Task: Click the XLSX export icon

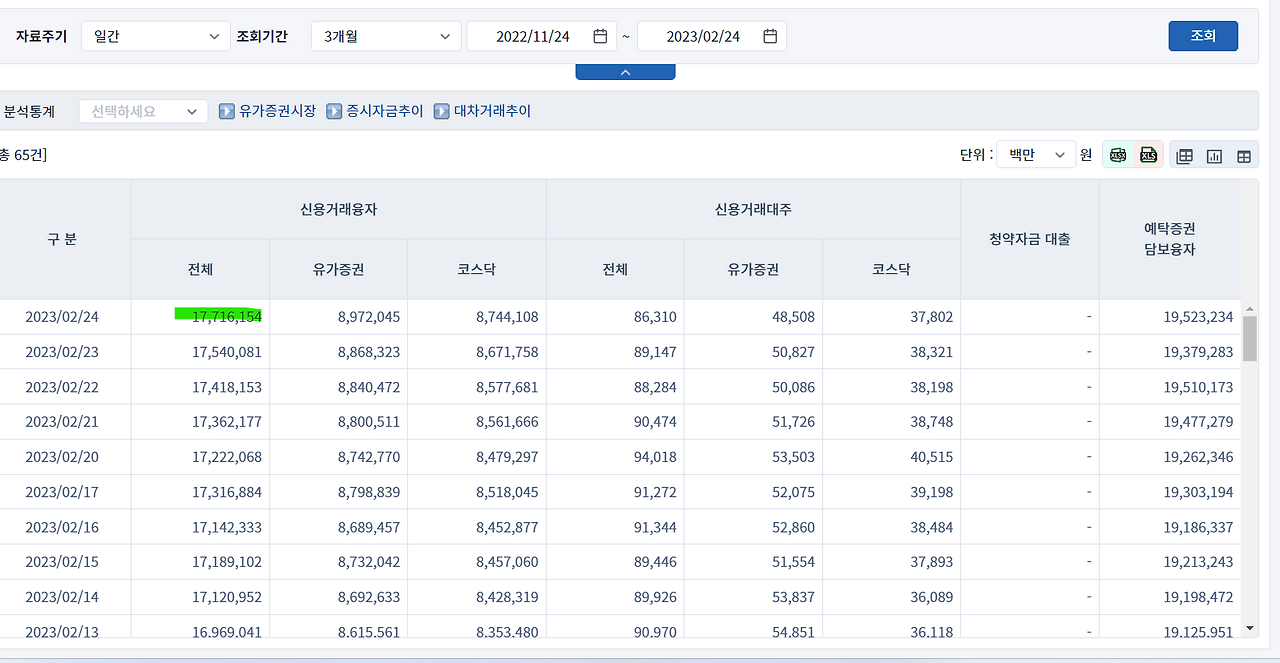Action: click(x=1117, y=155)
